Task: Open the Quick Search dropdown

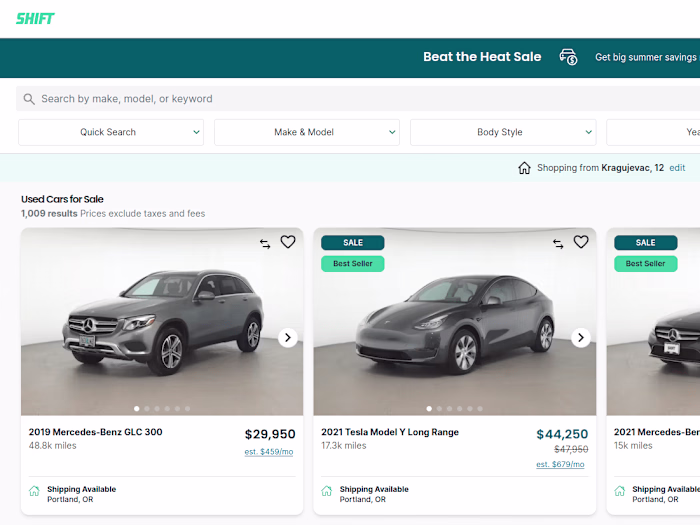Action: [110, 132]
